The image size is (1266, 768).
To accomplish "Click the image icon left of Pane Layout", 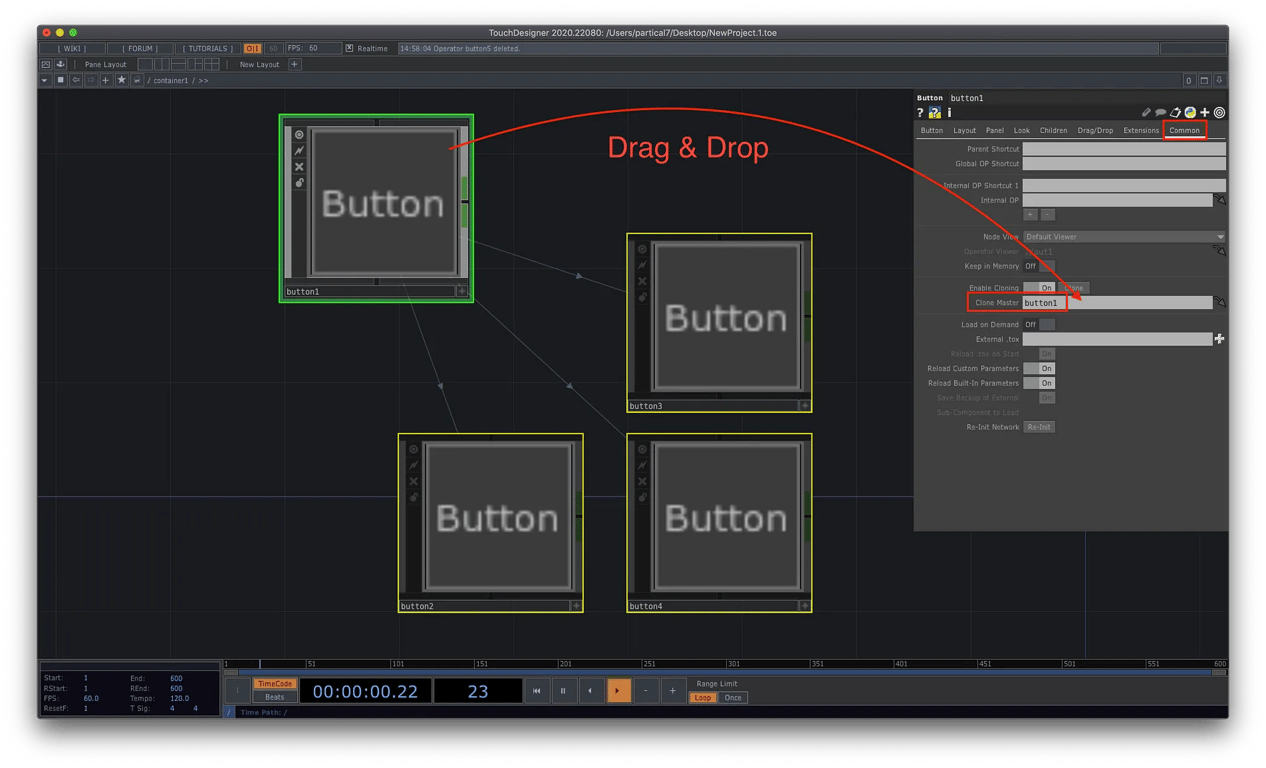I will pos(46,65).
